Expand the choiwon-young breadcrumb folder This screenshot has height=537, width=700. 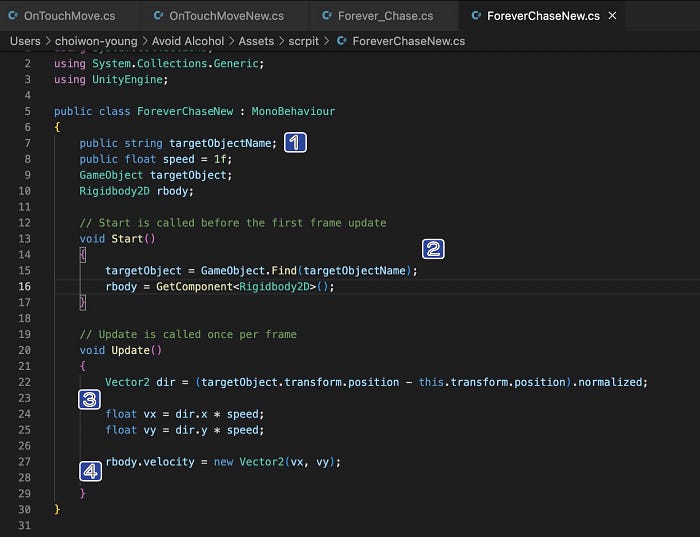click(x=96, y=41)
